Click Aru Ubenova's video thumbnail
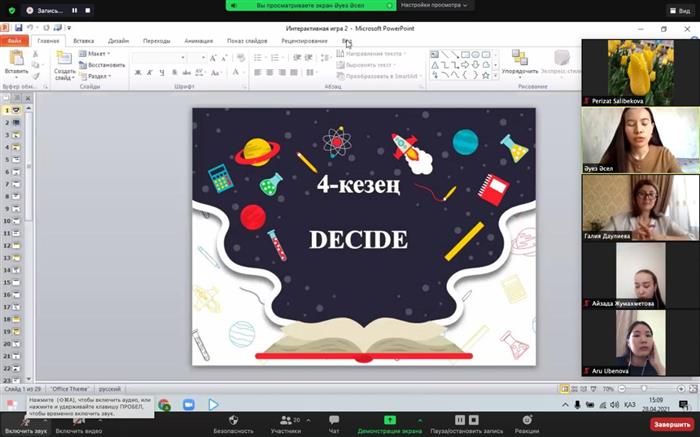 (640, 342)
